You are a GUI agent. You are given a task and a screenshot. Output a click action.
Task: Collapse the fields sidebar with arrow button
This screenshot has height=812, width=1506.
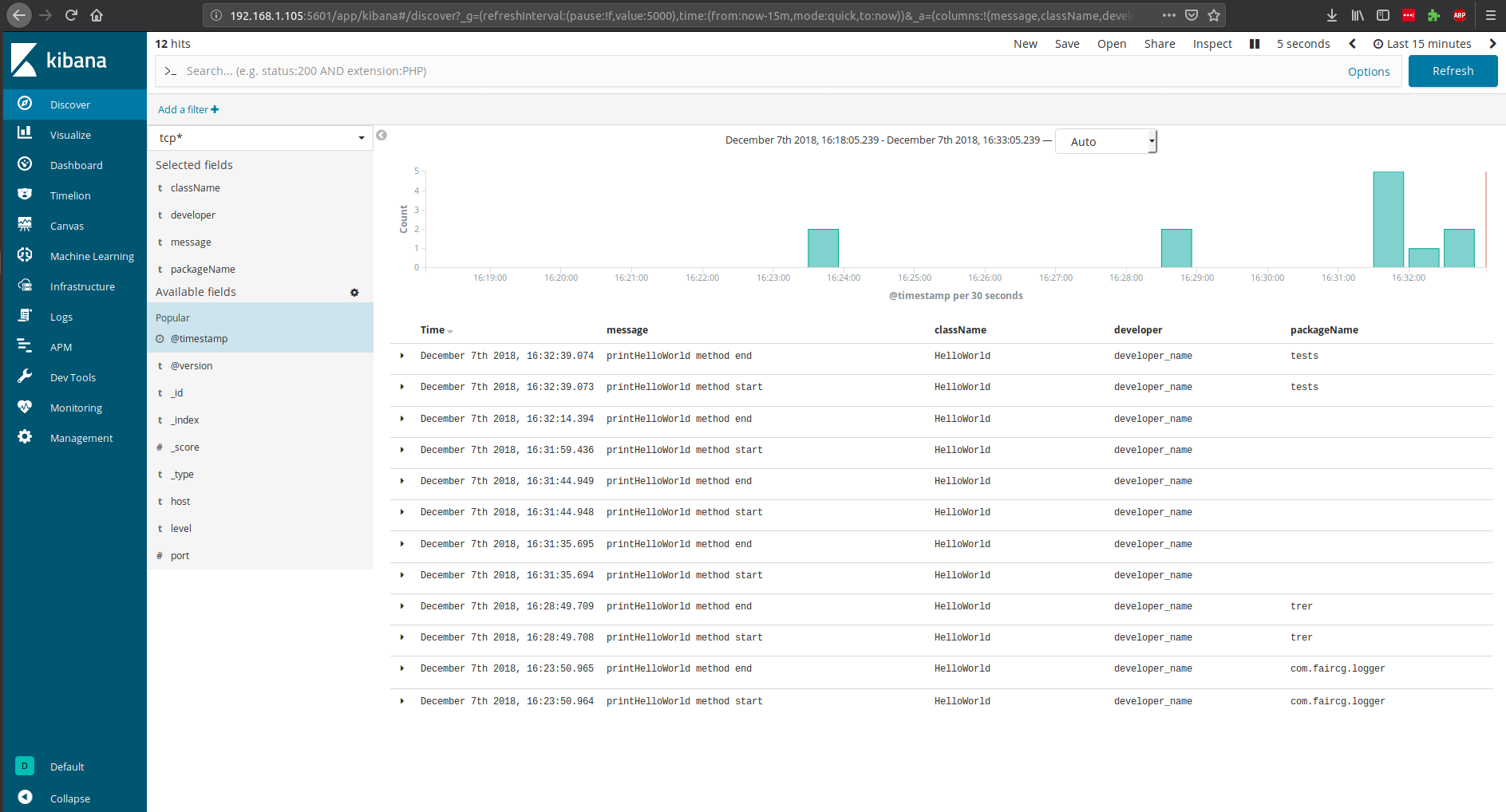[381, 136]
